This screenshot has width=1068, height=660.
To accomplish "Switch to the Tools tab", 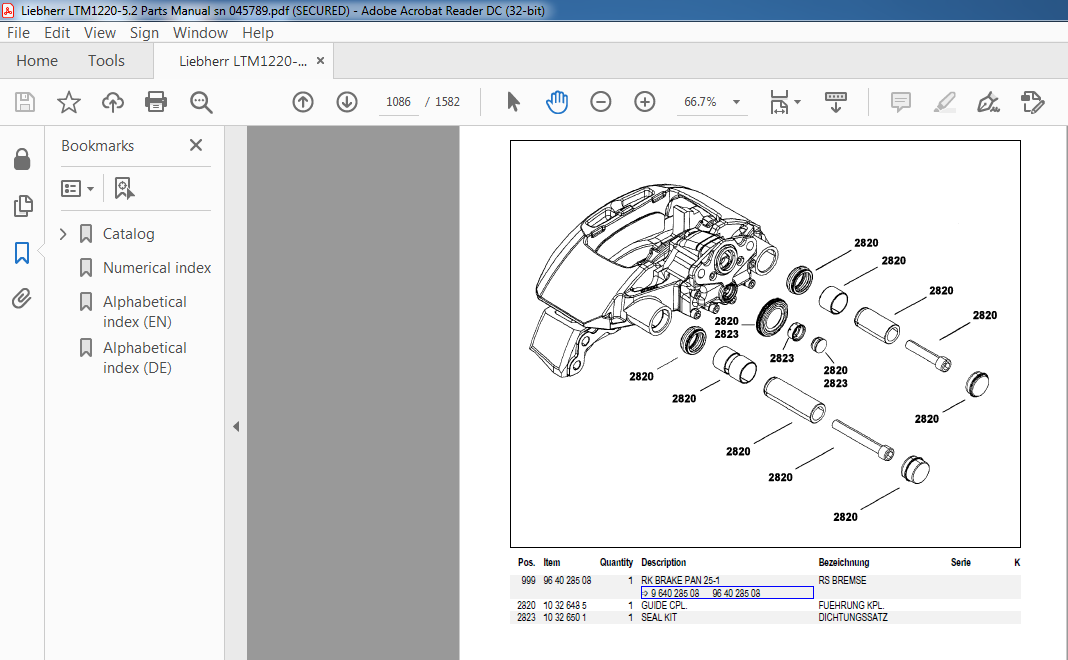I will coord(106,61).
